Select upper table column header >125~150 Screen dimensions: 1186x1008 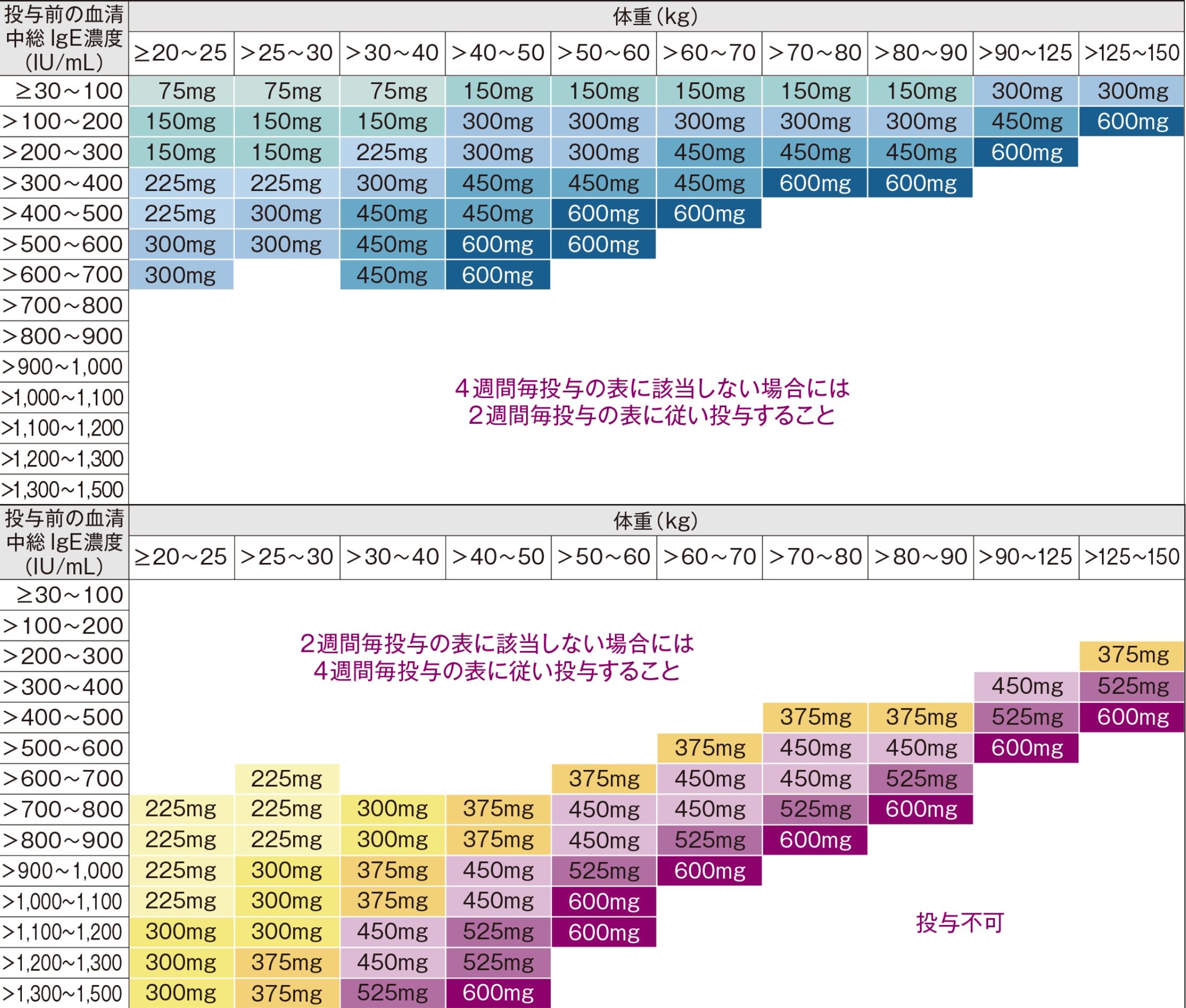click(1132, 53)
